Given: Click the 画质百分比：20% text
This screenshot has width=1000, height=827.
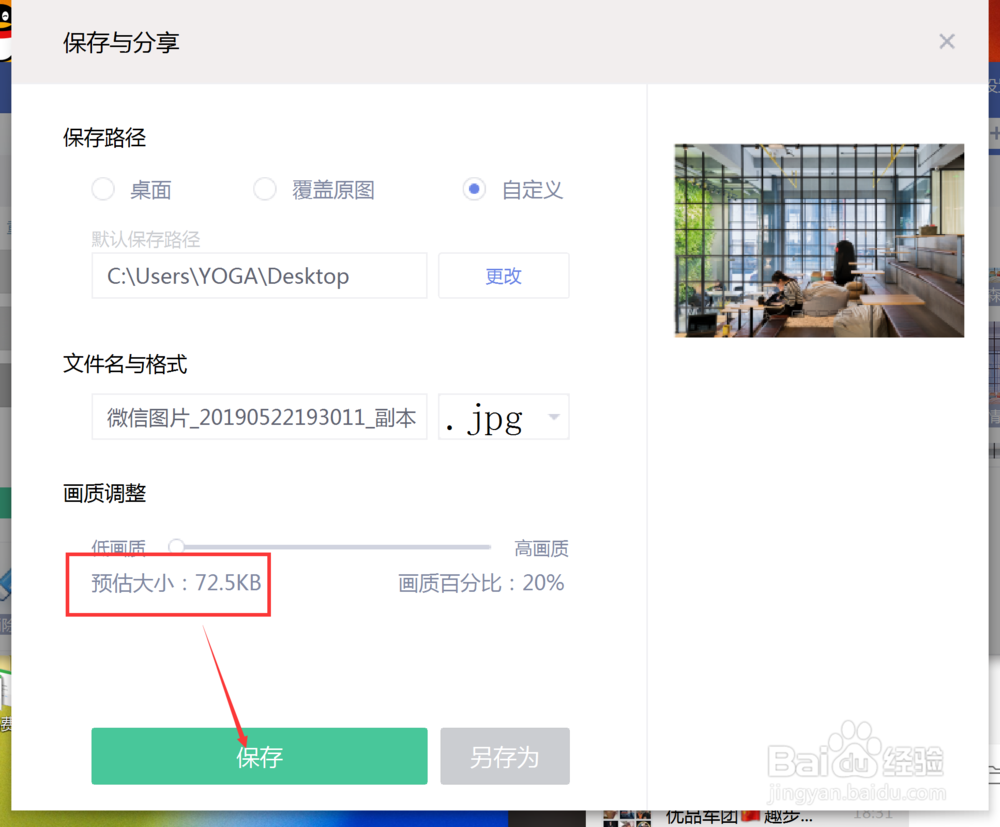Looking at the screenshot, I should click(x=482, y=583).
